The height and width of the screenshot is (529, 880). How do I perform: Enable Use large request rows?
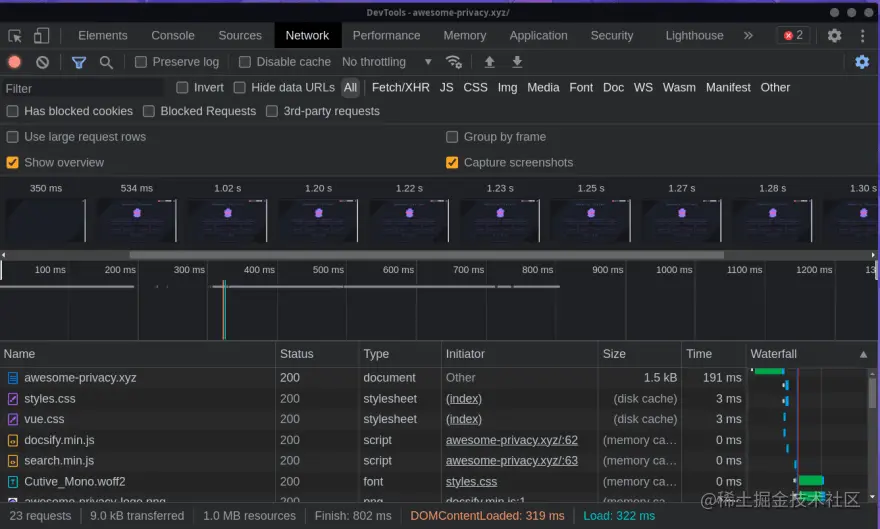(12, 137)
